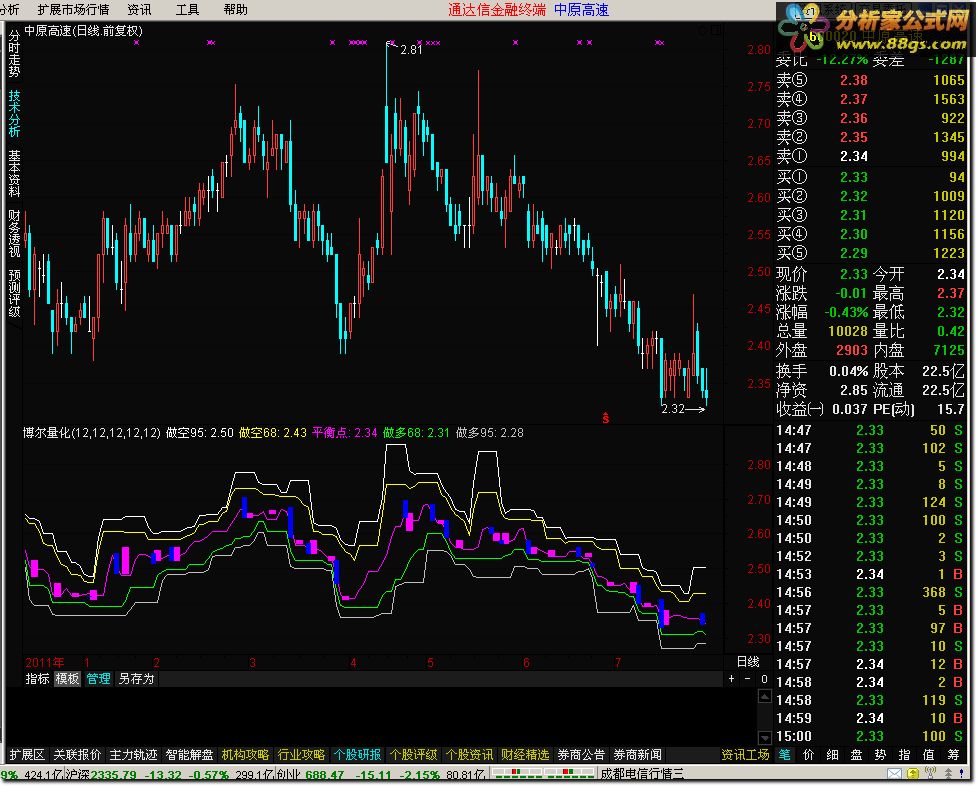The height and width of the screenshot is (786, 978).
Task: Select 技术分析 in the left sidebar
Action: tap(14, 114)
